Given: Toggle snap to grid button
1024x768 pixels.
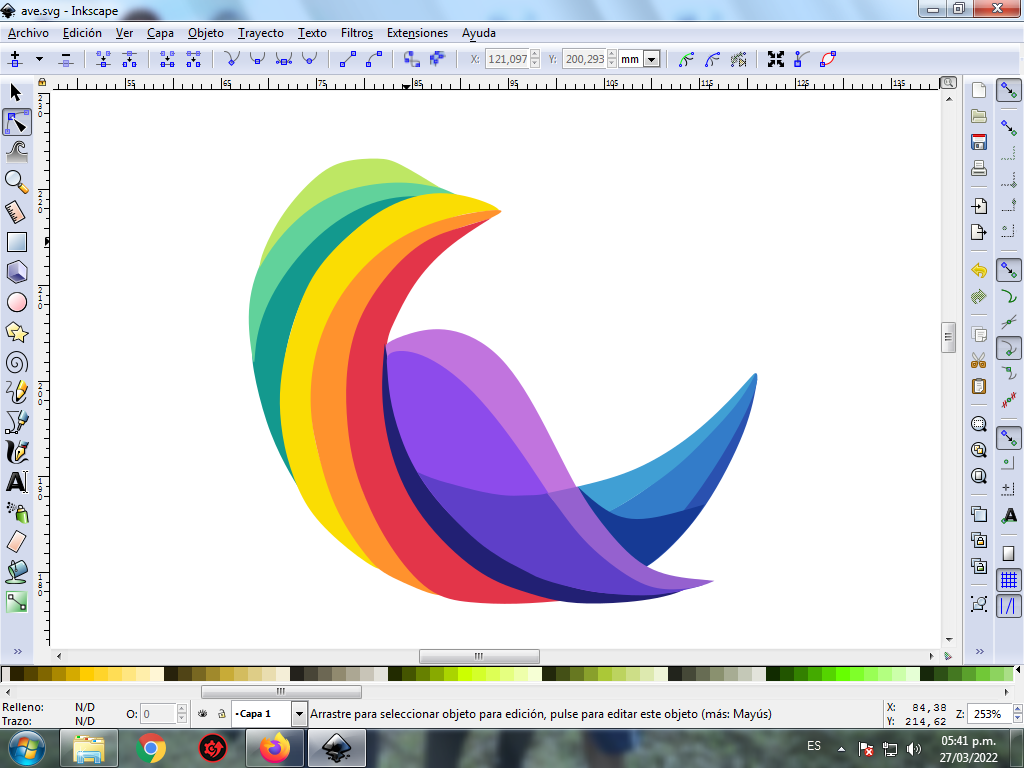Looking at the screenshot, I should (x=1009, y=579).
